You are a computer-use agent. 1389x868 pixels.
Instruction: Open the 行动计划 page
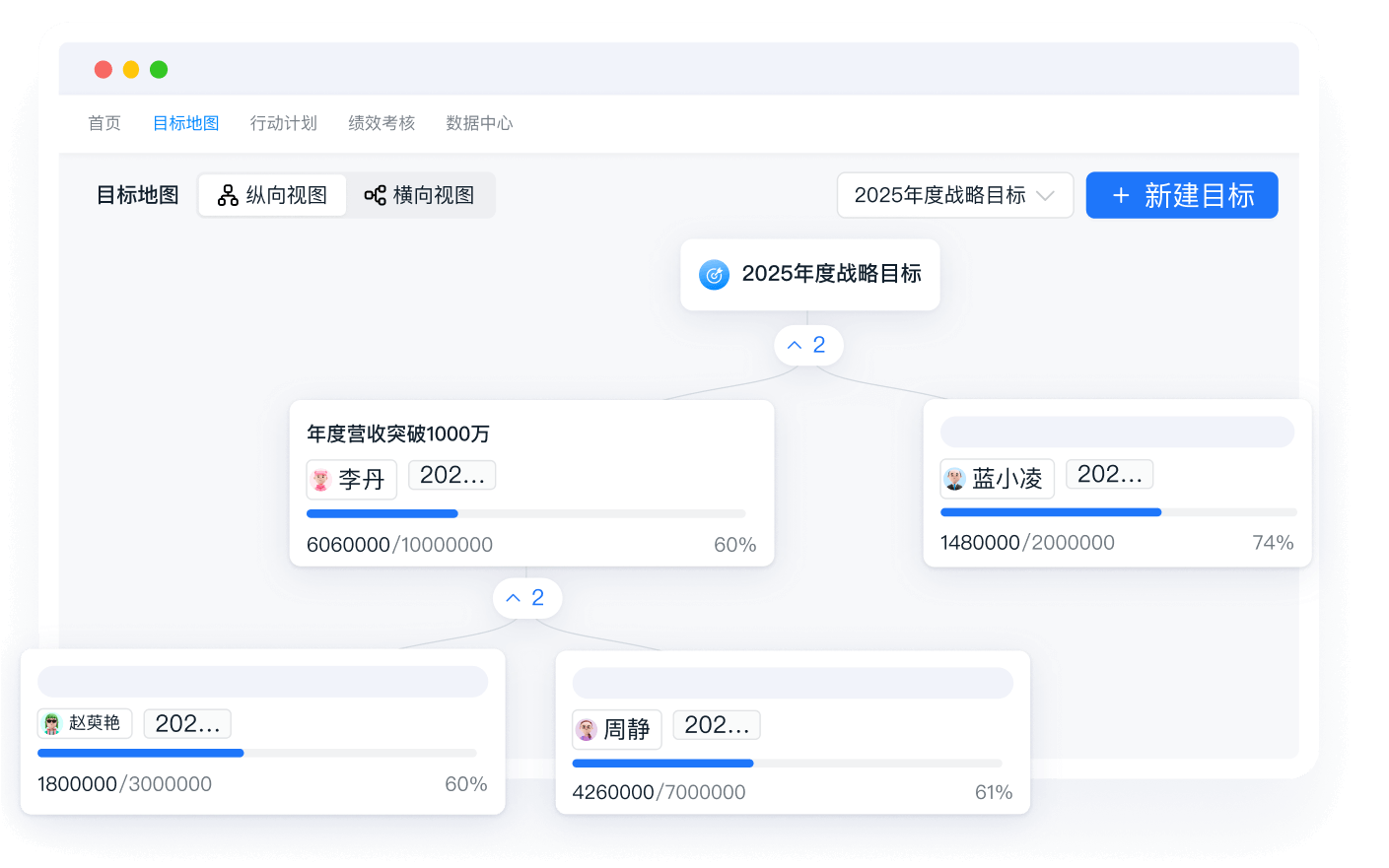284,122
